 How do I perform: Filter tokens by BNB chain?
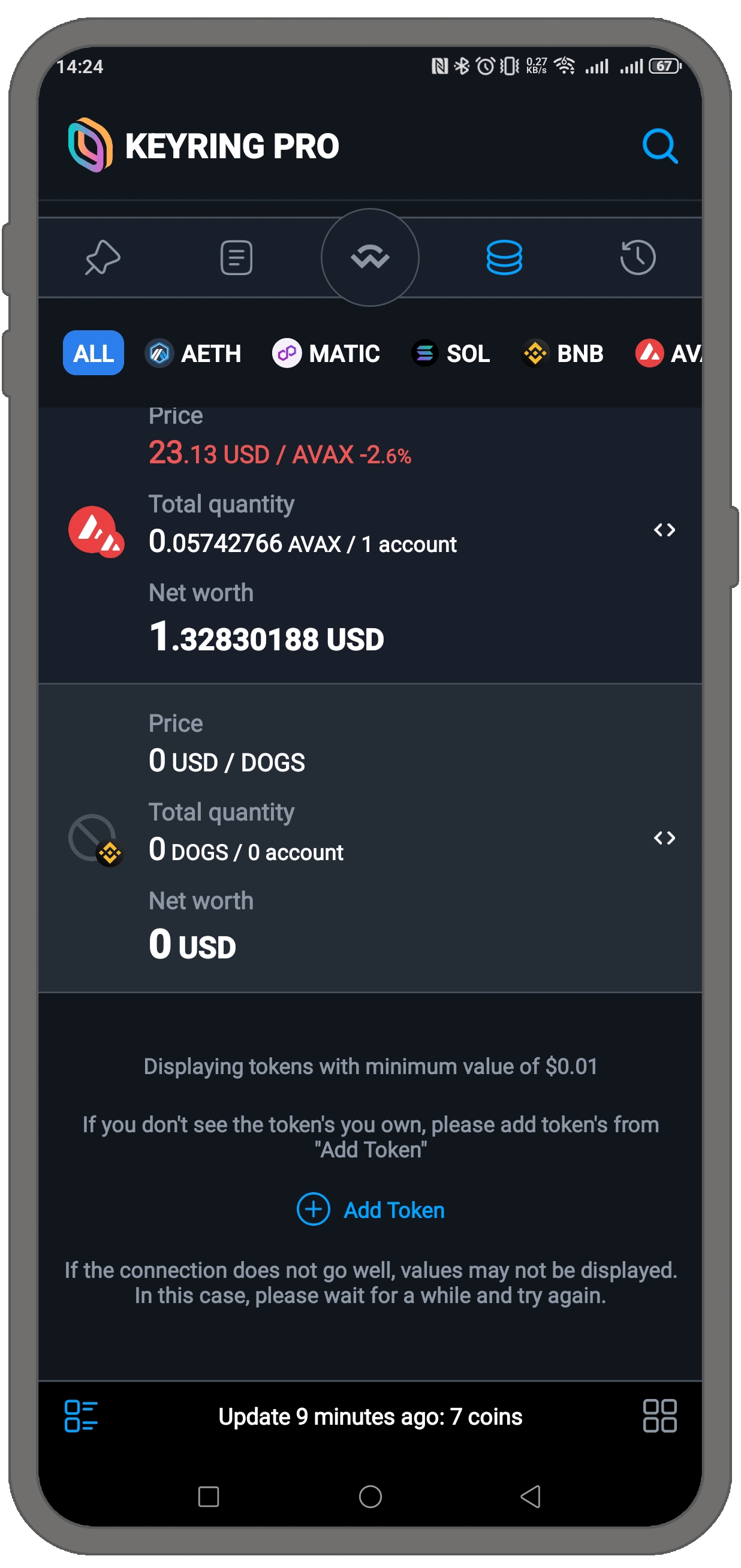[x=562, y=353]
